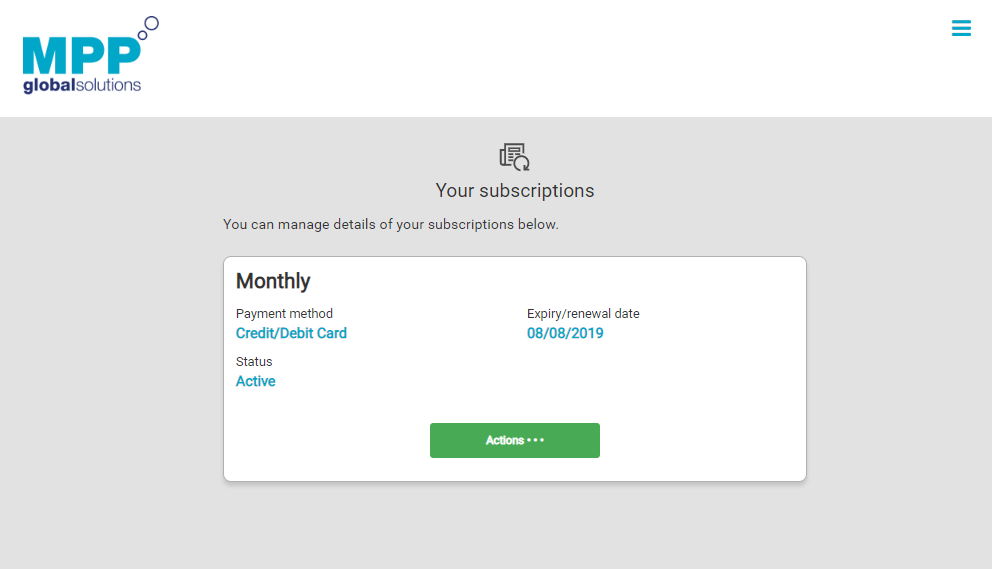
Task: Expand the green Actions dropdown button
Action: click(x=514, y=440)
